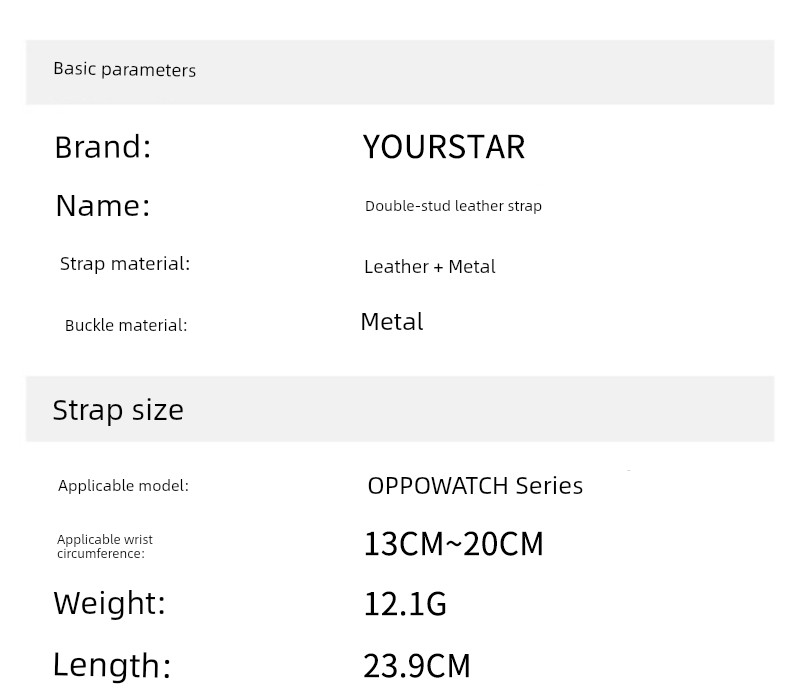The image size is (790, 696).
Task: Select the 23.9CM length value
Action: [x=416, y=666]
